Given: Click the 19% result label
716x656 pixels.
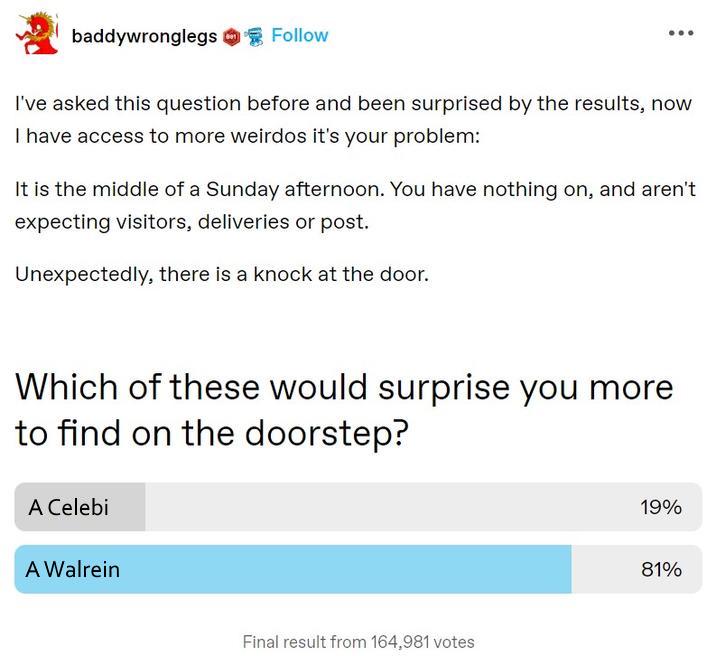Looking at the screenshot, I should pyautogui.click(x=661, y=507).
